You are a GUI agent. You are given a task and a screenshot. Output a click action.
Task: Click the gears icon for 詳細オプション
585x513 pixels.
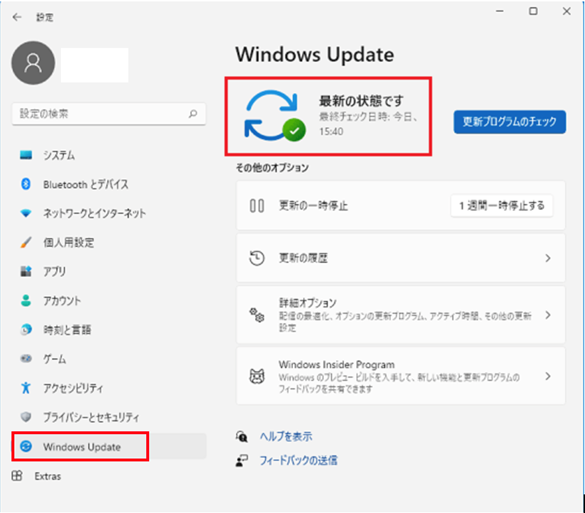click(x=257, y=315)
